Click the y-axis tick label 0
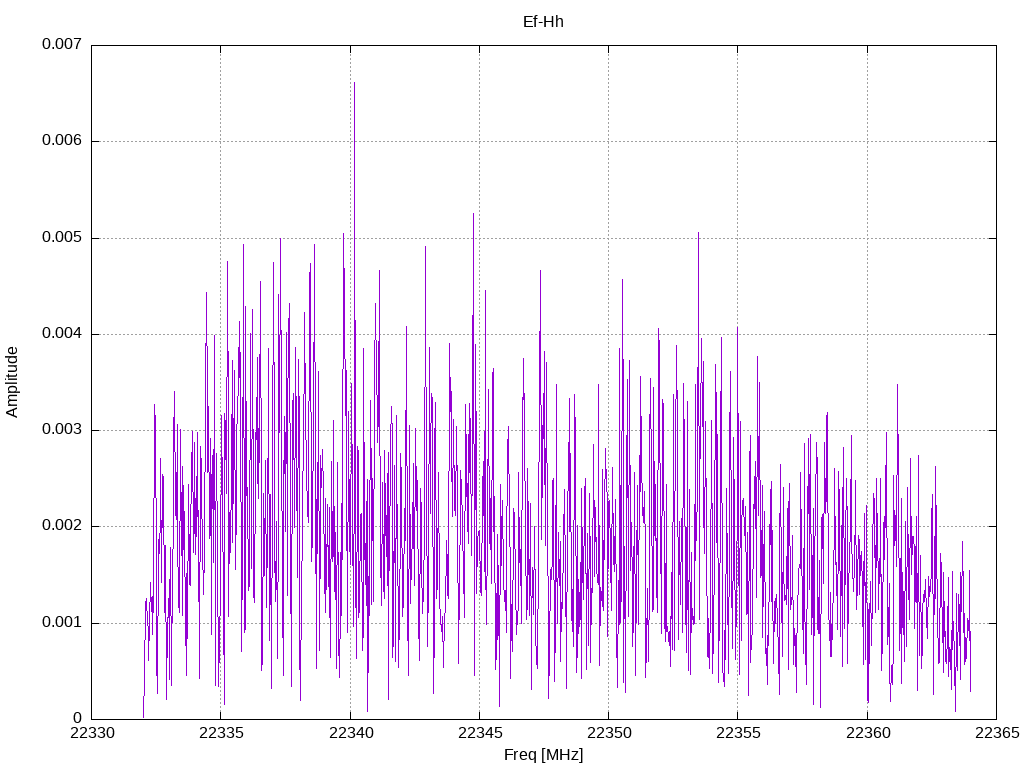The width and height of the screenshot is (1024, 768). 78,718
